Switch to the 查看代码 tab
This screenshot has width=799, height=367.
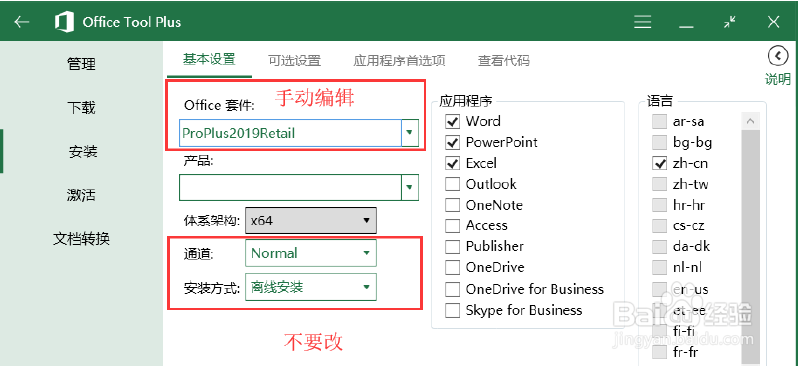503,61
